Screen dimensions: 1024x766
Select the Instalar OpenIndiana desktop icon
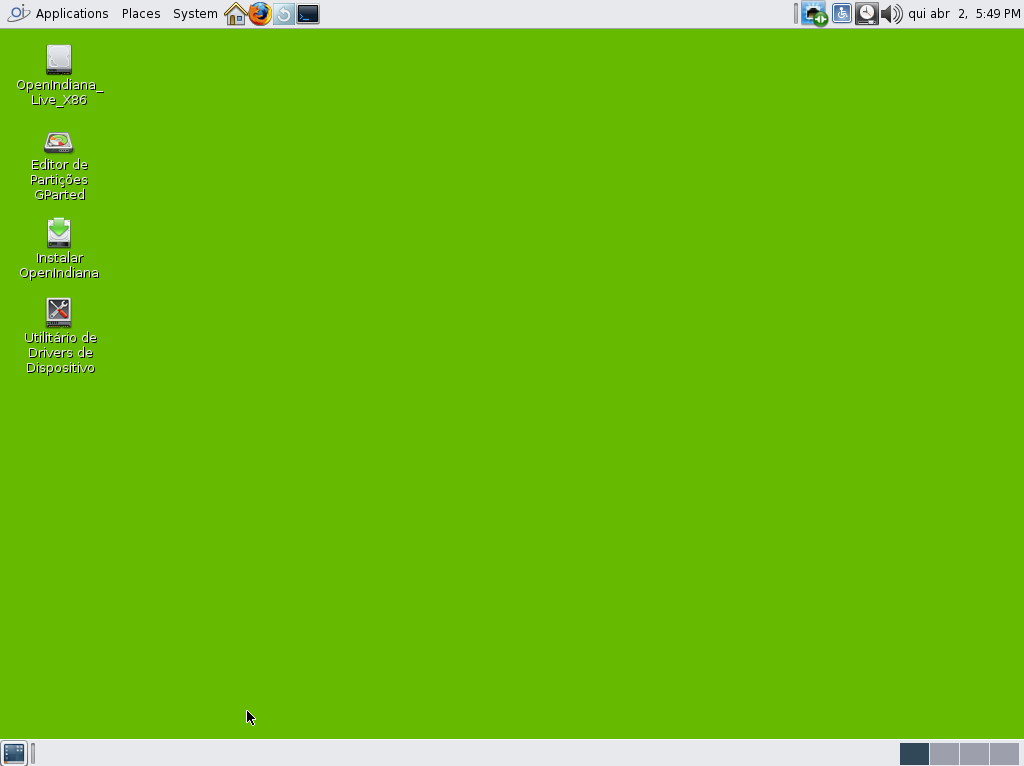point(59,249)
